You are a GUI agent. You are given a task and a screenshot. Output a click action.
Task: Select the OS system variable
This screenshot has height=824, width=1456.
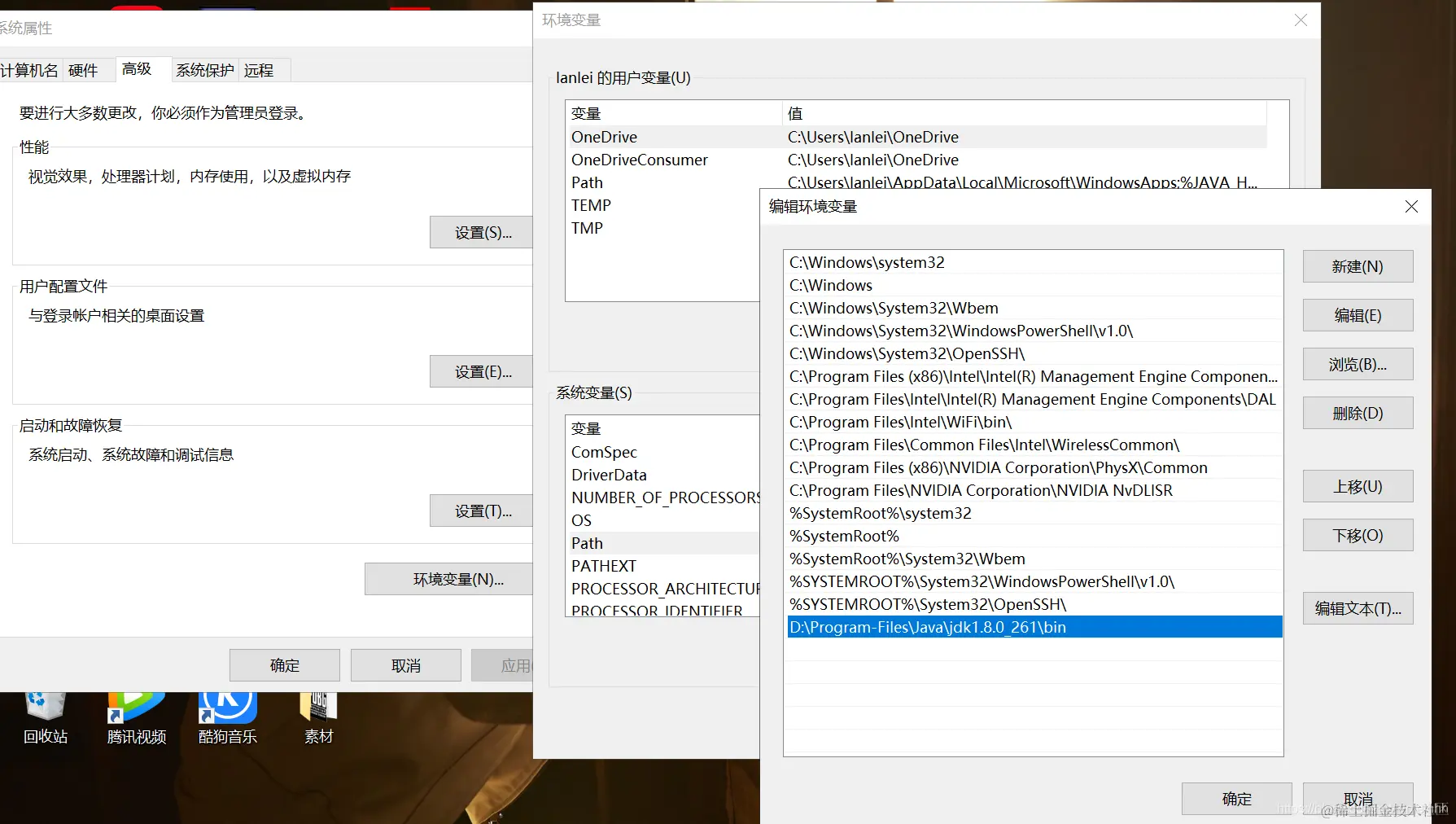tap(663, 520)
